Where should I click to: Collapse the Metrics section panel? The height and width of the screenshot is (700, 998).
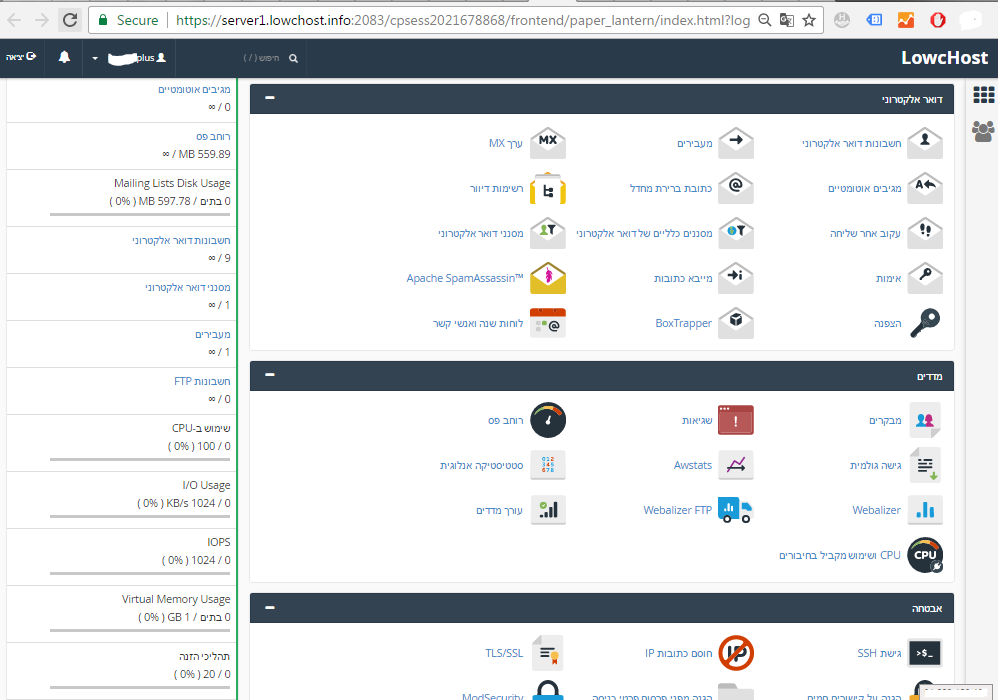(270, 375)
